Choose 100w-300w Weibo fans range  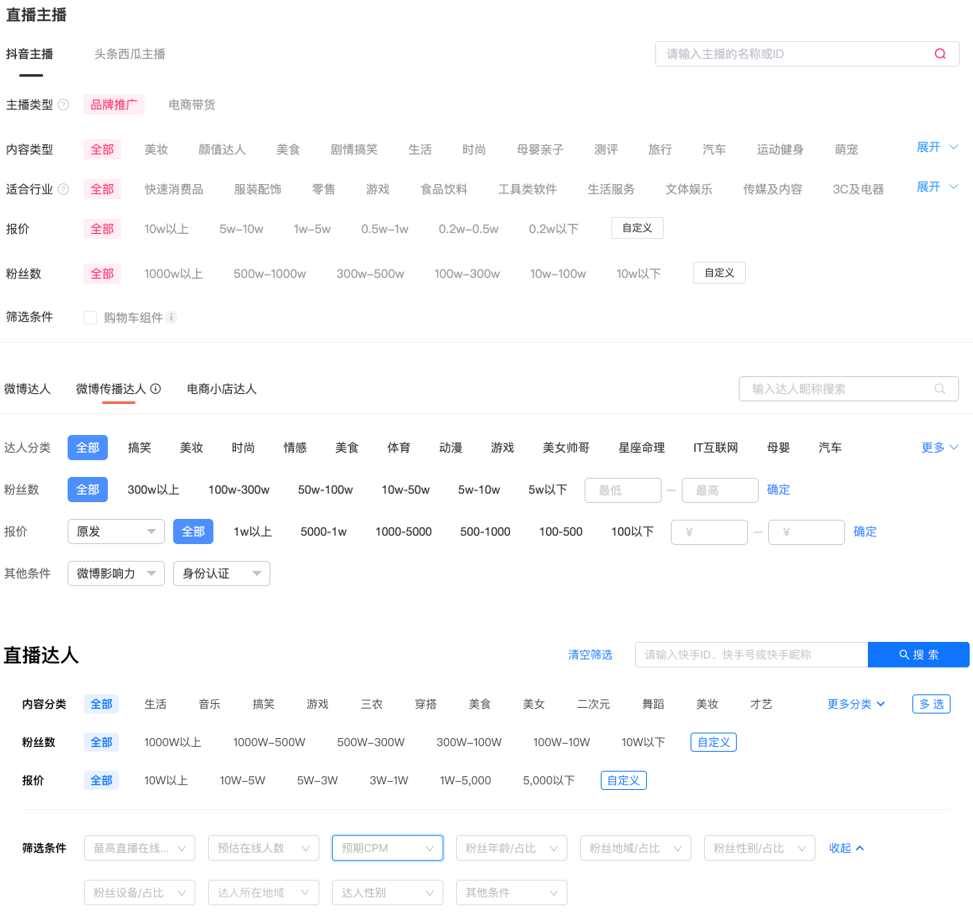(x=239, y=490)
